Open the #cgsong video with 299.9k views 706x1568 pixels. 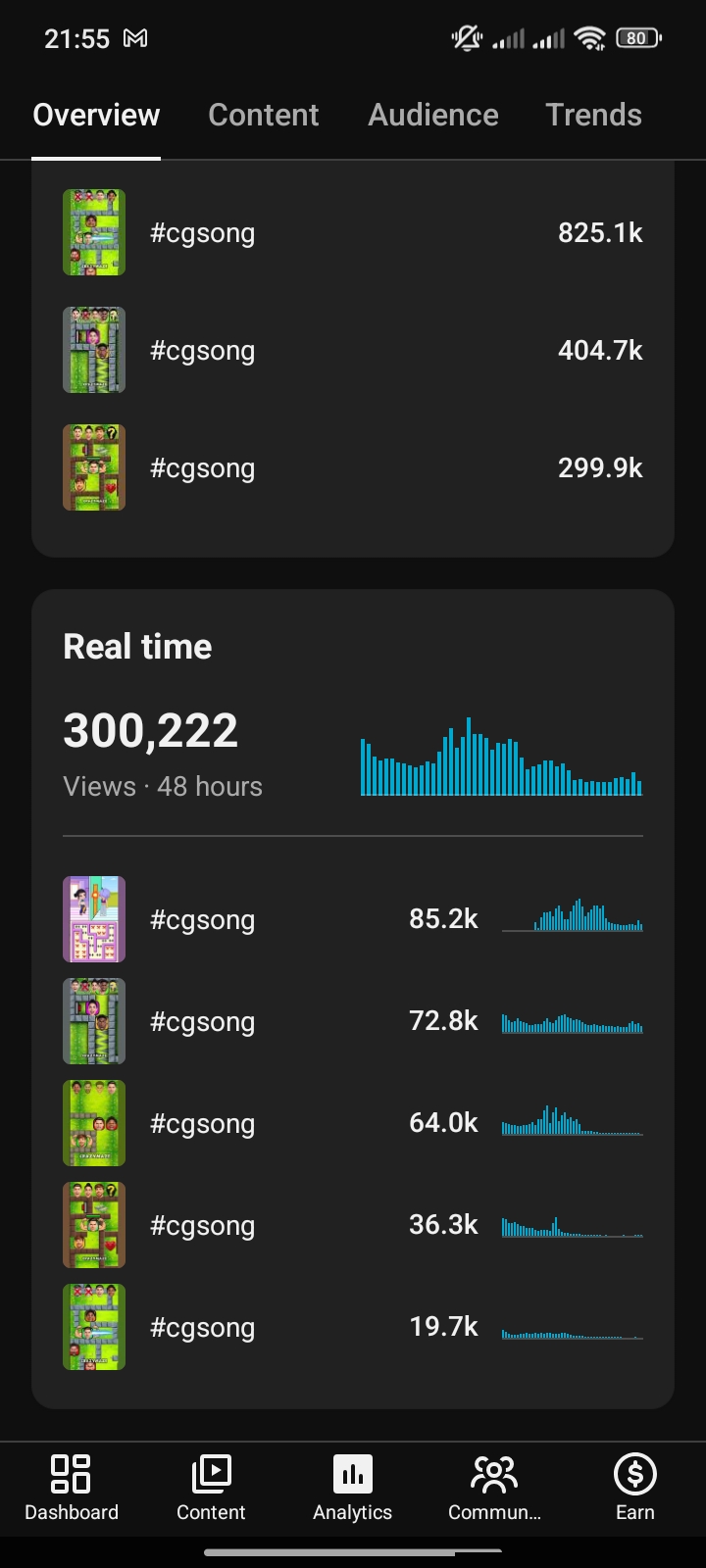coord(353,467)
